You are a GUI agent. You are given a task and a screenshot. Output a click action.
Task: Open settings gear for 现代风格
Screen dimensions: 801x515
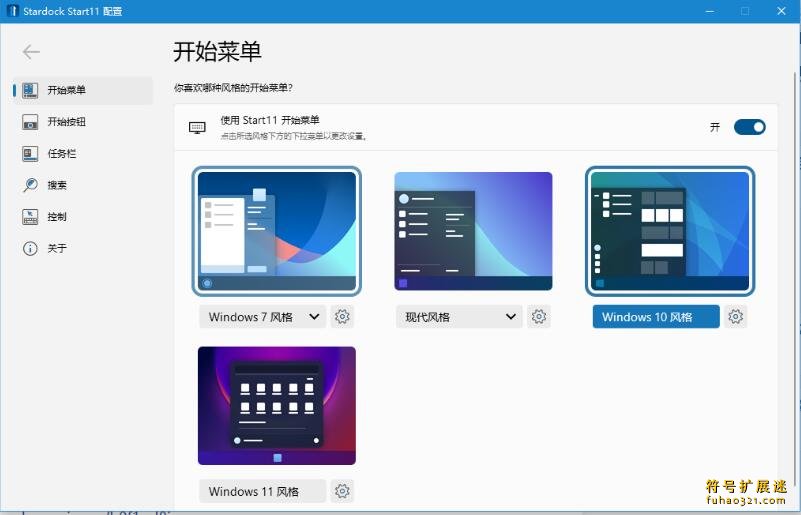(539, 317)
